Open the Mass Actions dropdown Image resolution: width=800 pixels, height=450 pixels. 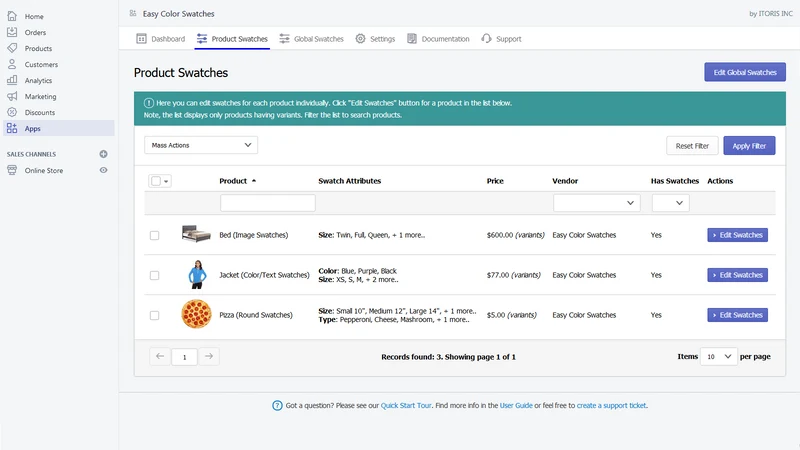click(x=201, y=145)
